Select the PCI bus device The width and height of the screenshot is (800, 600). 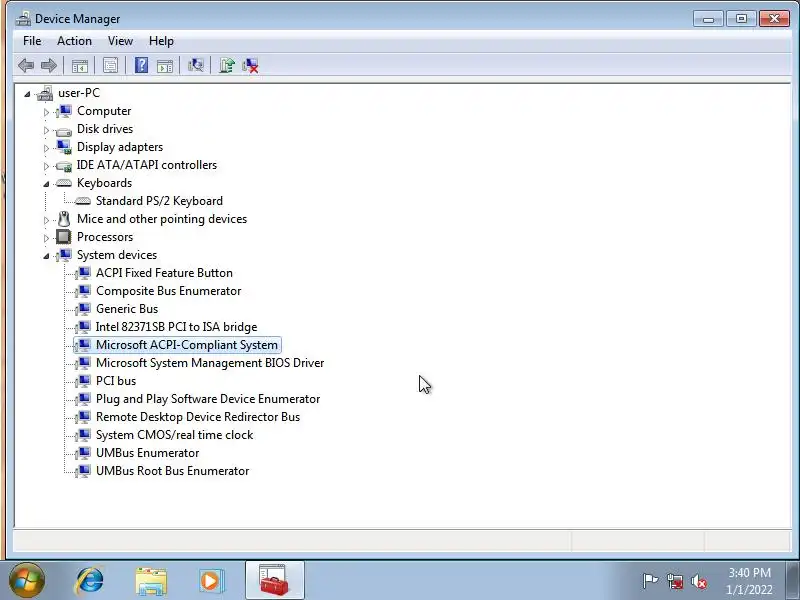pyautogui.click(x=116, y=381)
